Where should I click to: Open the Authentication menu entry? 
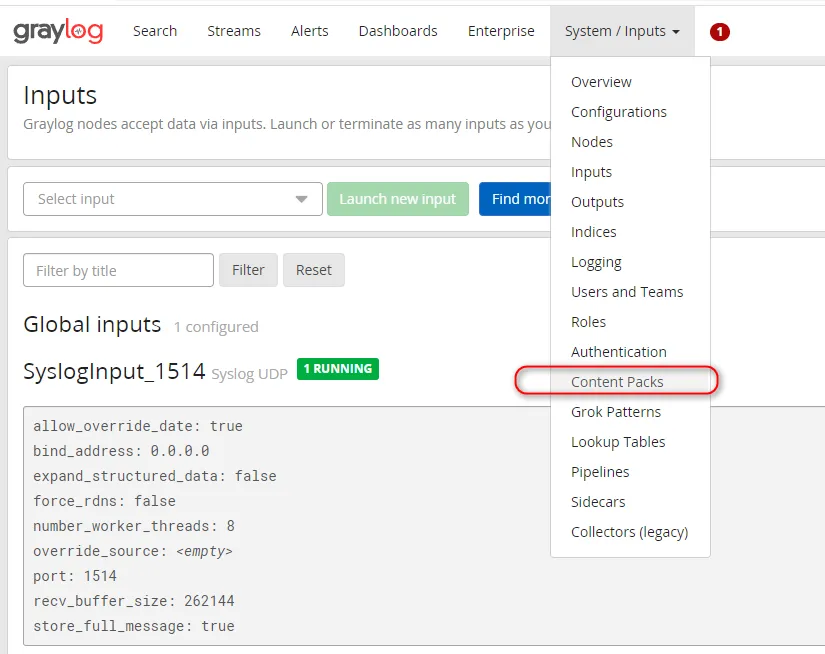[619, 352]
